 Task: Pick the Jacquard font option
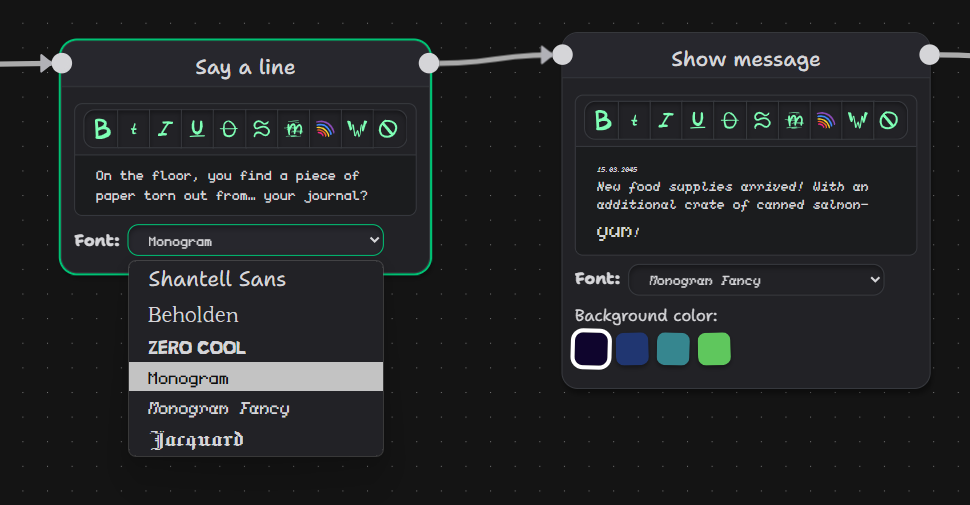[x=196, y=440]
